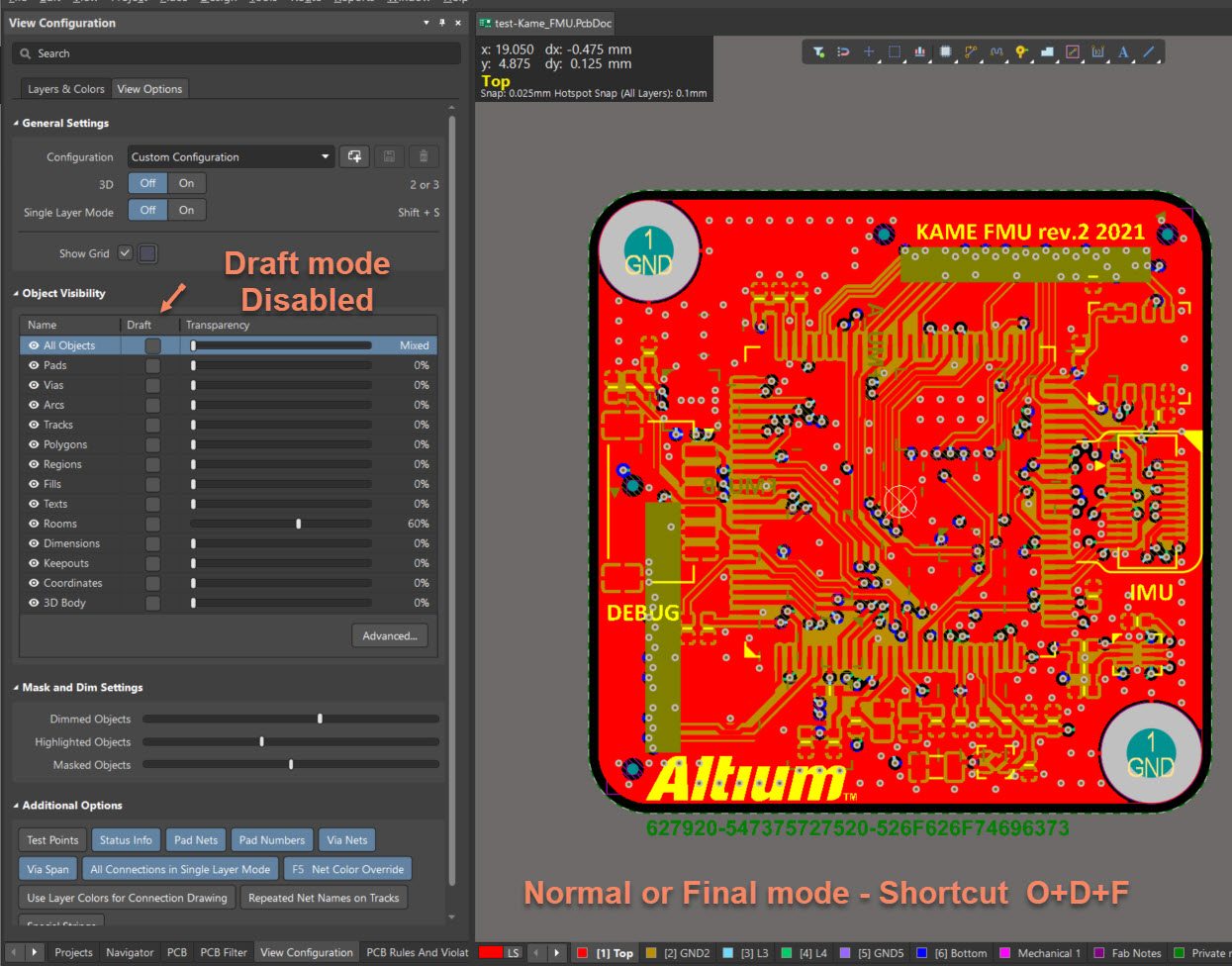Click the interactive routing tool icon
Viewport: 1232px width, 966px height.
[971, 52]
